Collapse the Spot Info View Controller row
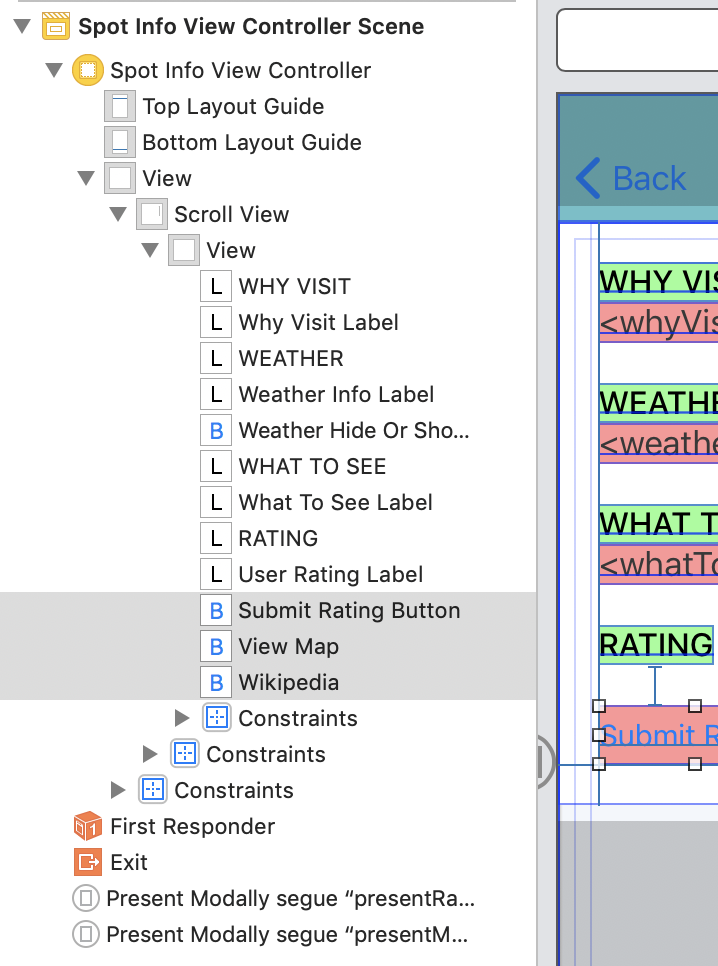Image resolution: width=718 pixels, height=966 pixels. (x=55, y=70)
